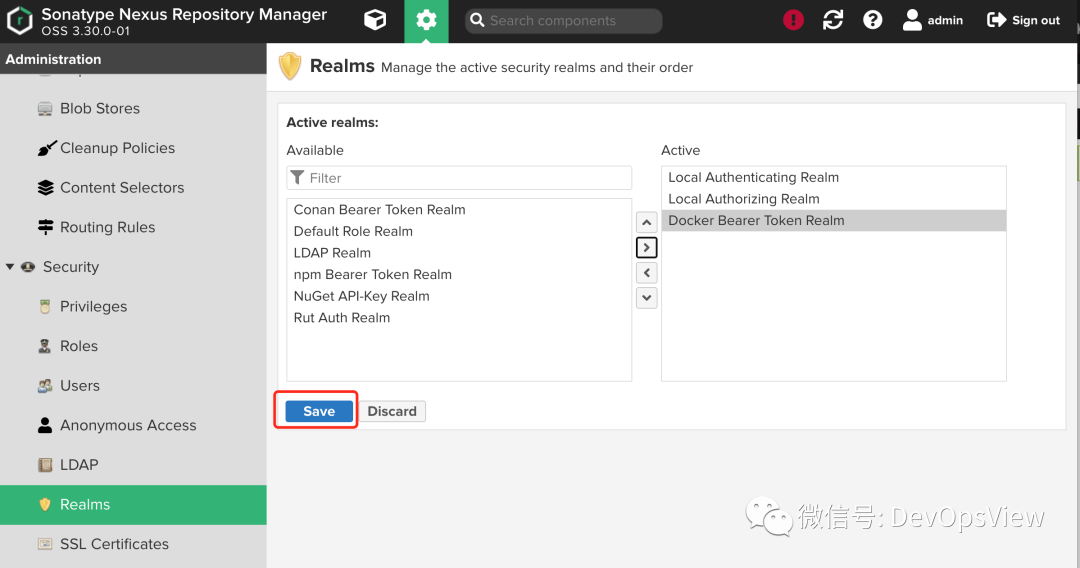This screenshot has height=568, width=1080.
Task: Discard the realm changes
Action: [x=392, y=411]
